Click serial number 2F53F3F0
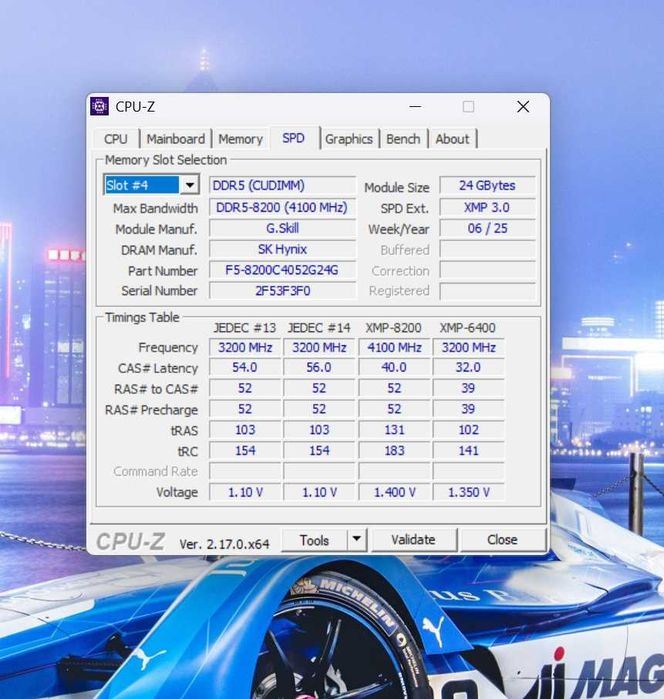Viewport: 664px width, 699px height. point(282,291)
